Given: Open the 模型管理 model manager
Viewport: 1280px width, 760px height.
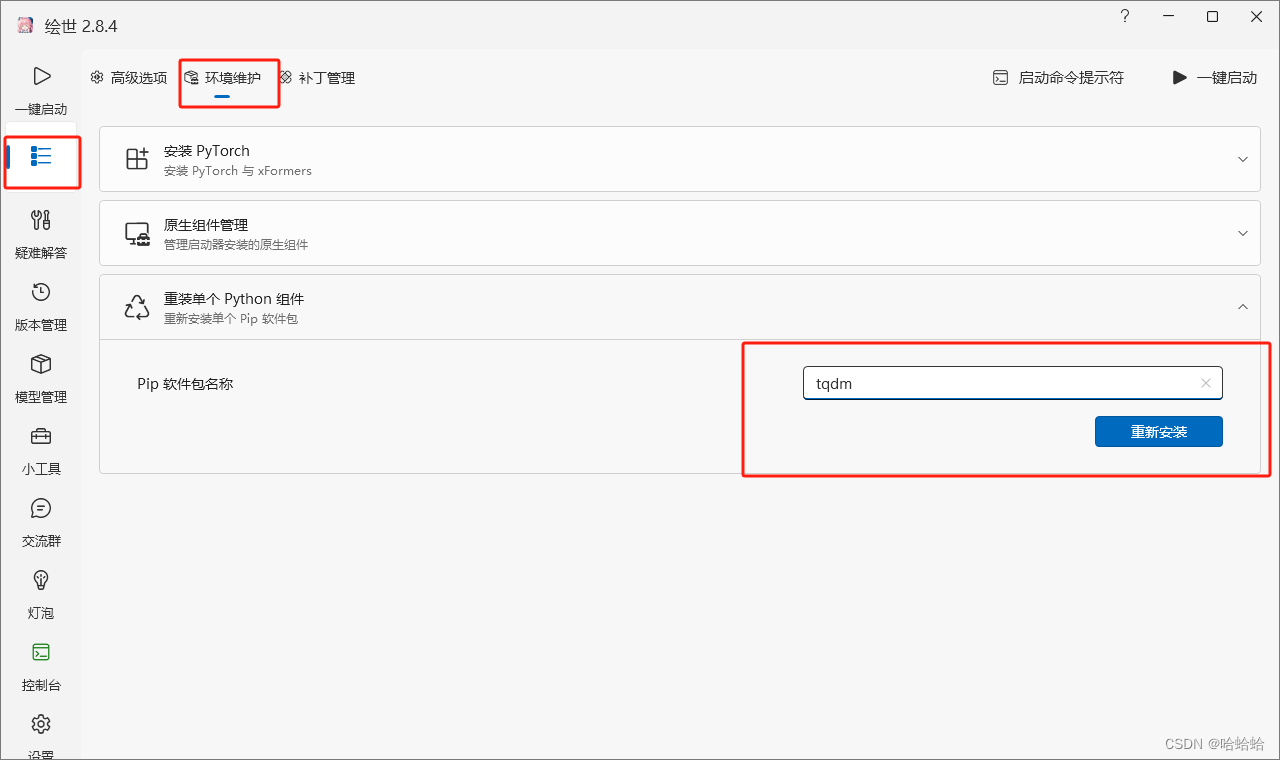Looking at the screenshot, I should pos(41,377).
